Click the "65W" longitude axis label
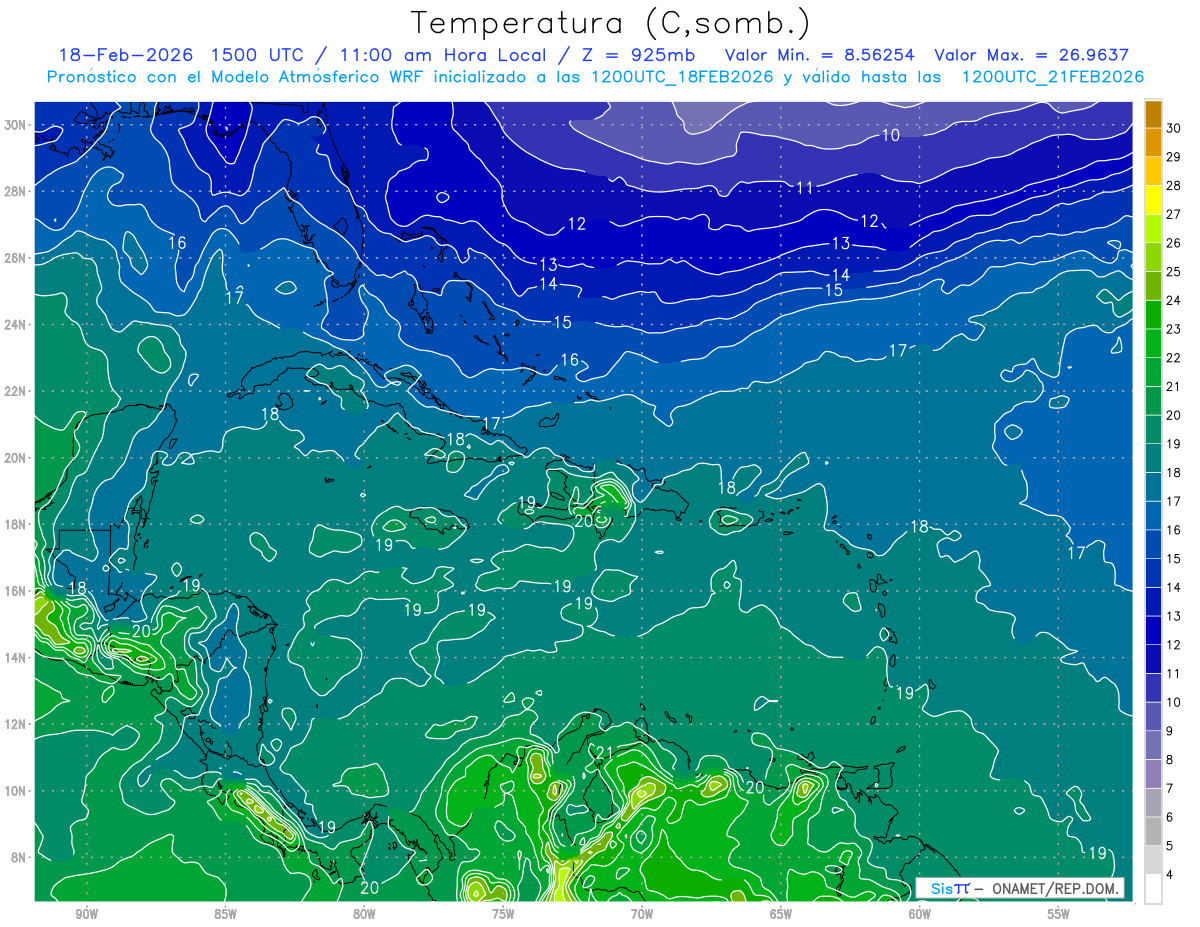 pos(781,914)
